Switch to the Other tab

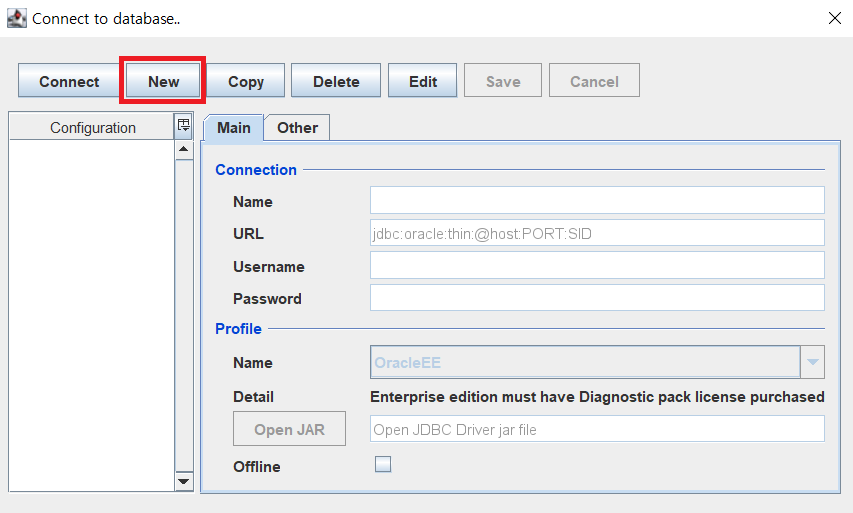297,128
